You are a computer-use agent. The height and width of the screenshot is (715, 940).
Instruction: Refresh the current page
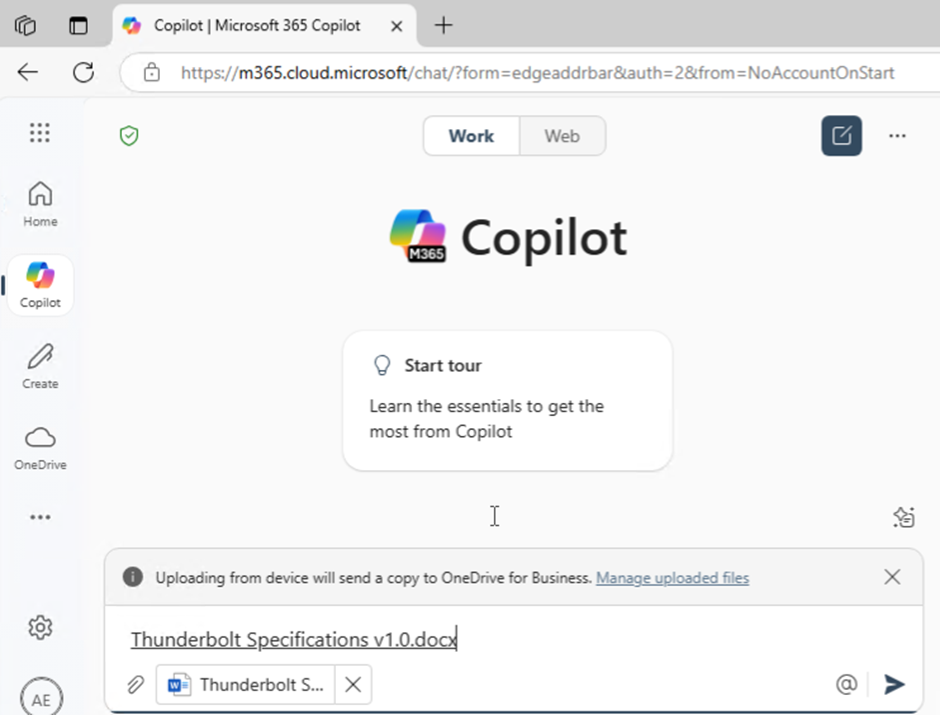click(83, 73)
